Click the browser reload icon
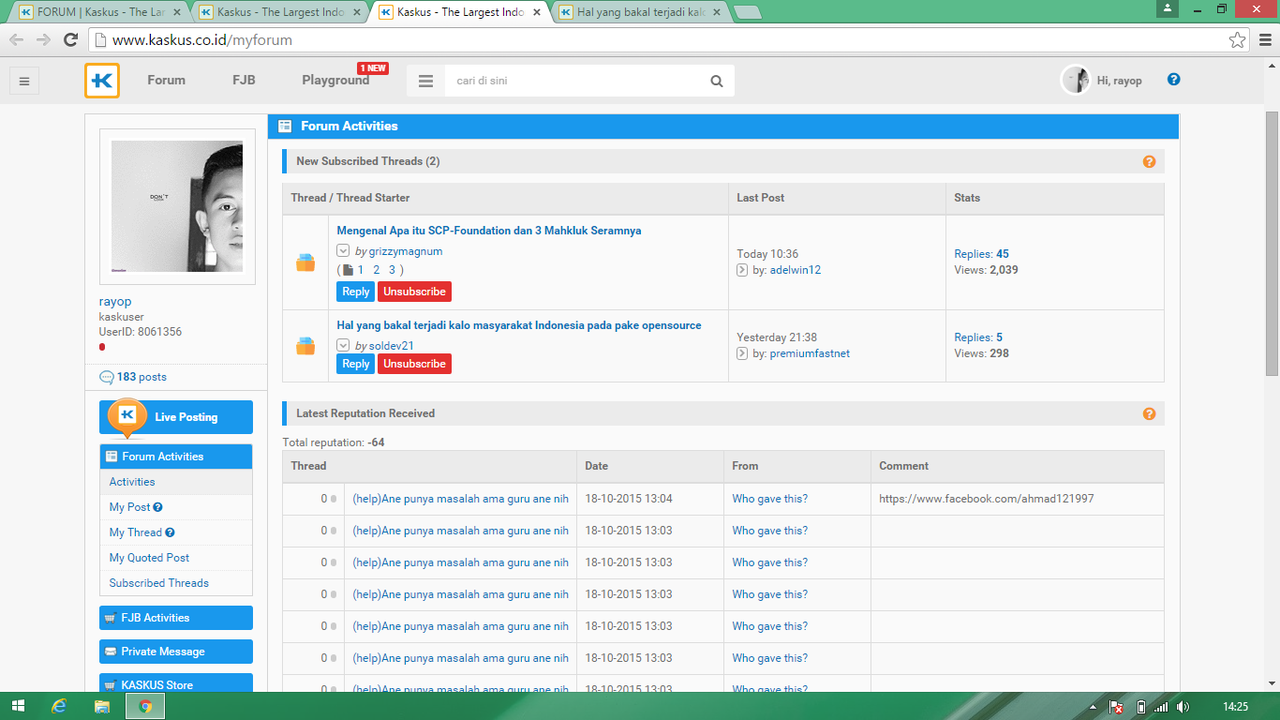Viewport: 1280px width, 720px height. 70,40
